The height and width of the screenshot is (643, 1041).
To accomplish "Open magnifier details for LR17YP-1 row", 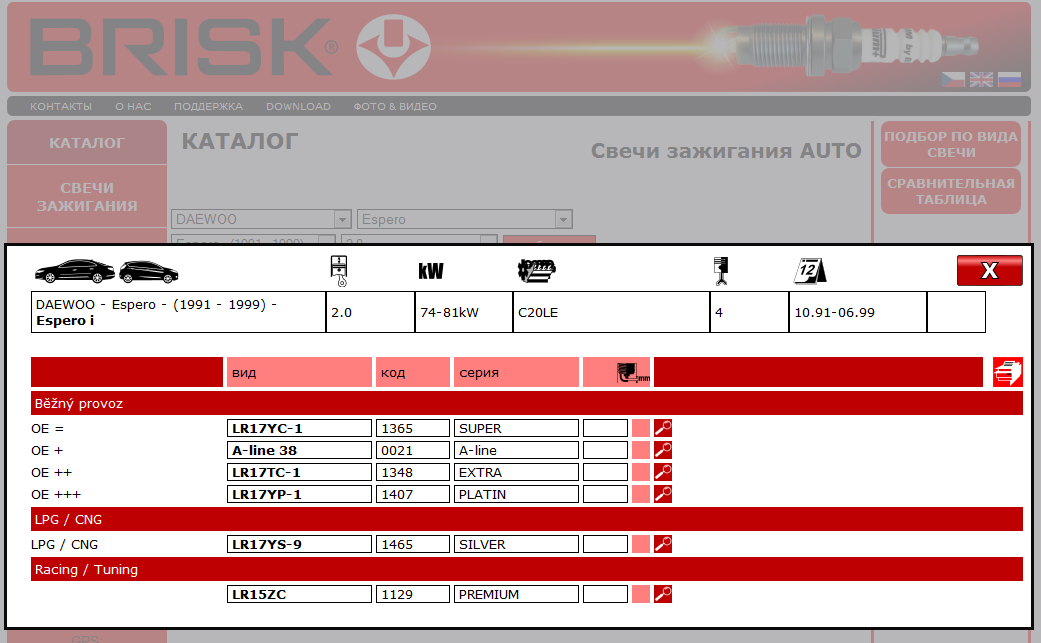I will [x=663, y=494].
